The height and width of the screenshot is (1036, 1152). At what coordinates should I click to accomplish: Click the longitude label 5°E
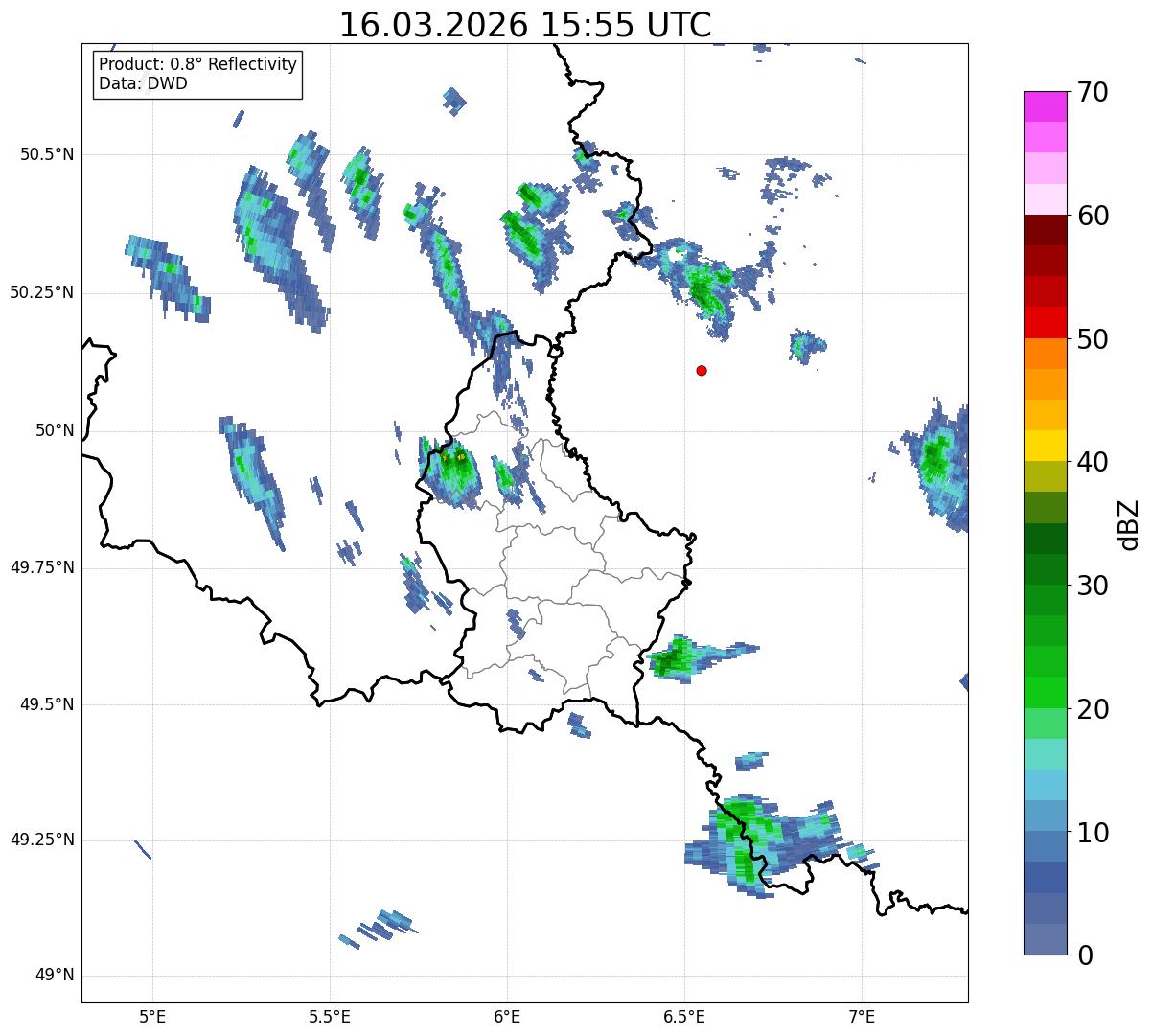[x=152, y=1016]
